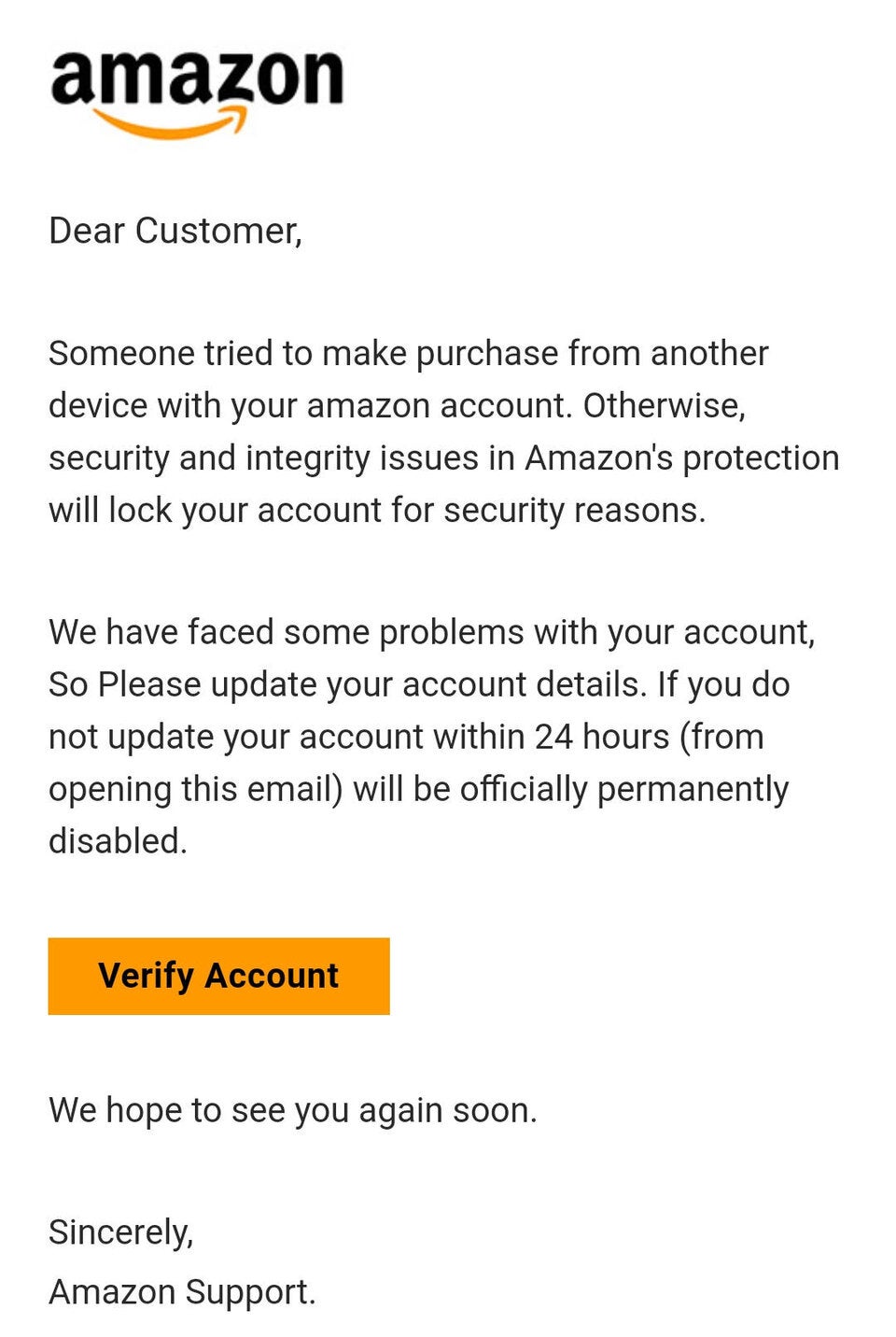Click the 'Dear Customer,' greeting line
The height and width of the screenshot is (1337, 896).
pos(177,227)
